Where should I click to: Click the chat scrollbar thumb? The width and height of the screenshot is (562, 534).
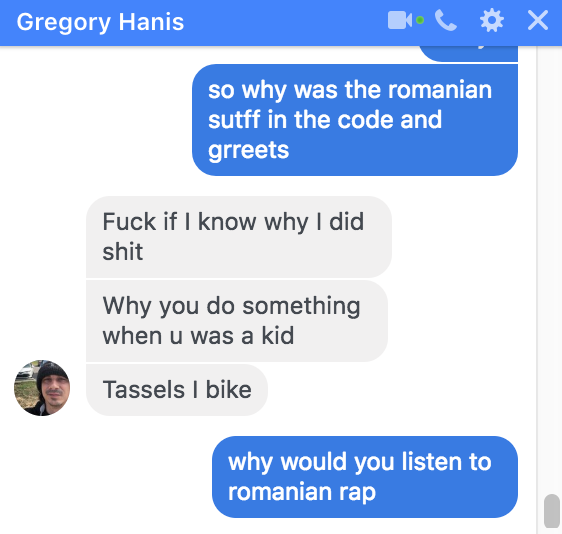[551, 511]
